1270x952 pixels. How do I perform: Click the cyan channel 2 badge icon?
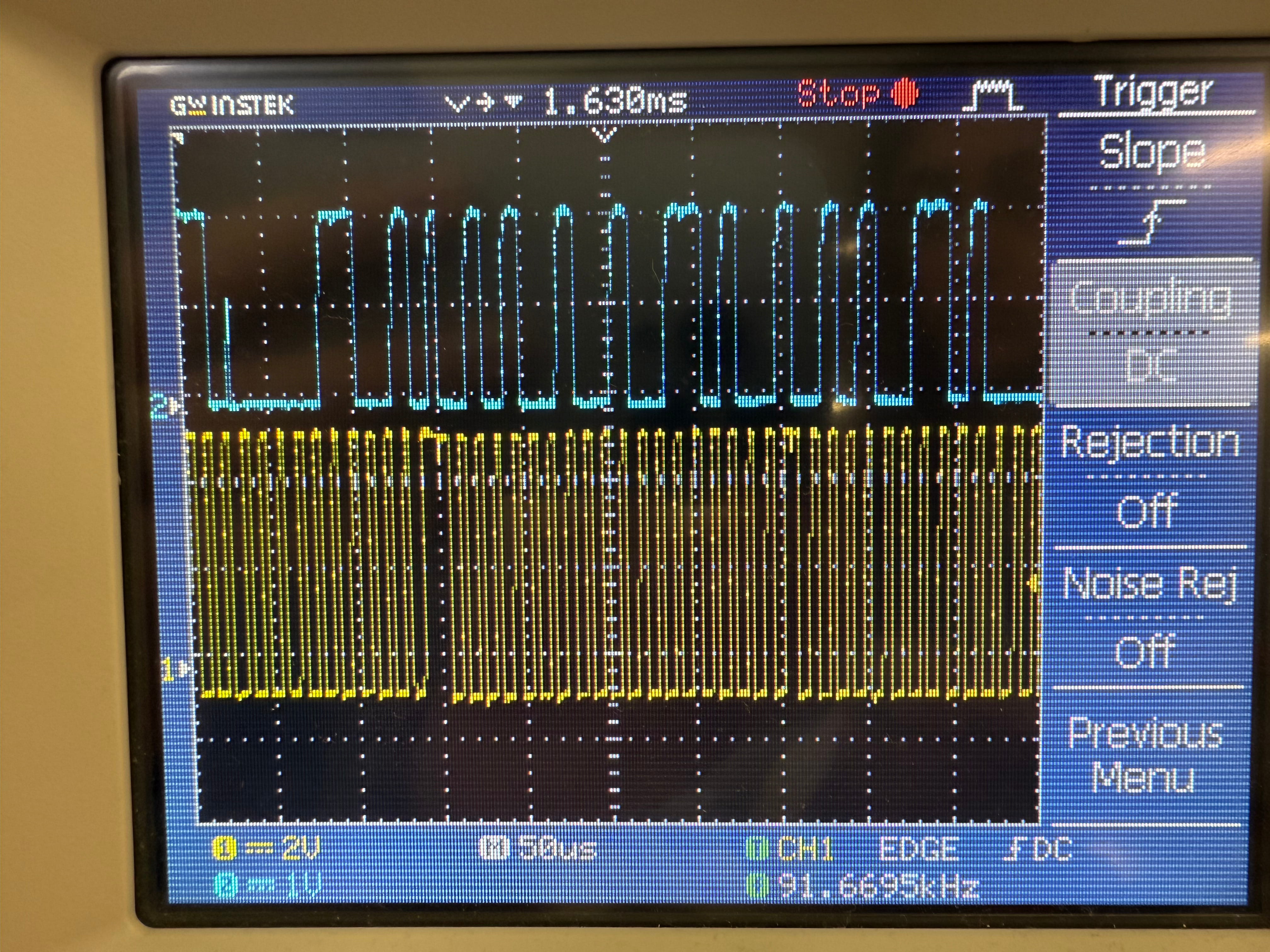pos(225,886)
